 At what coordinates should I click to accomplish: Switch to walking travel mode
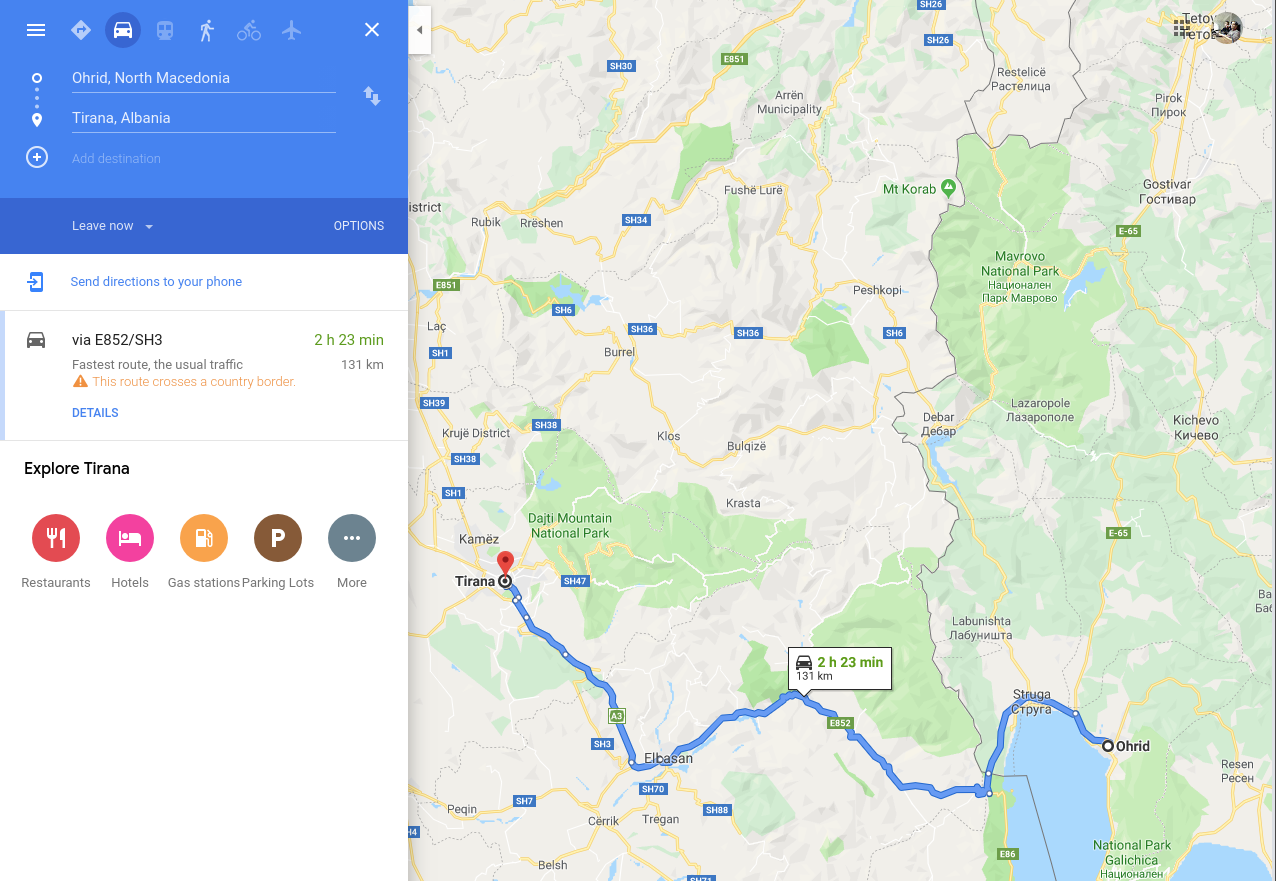[x=207, y=30]
